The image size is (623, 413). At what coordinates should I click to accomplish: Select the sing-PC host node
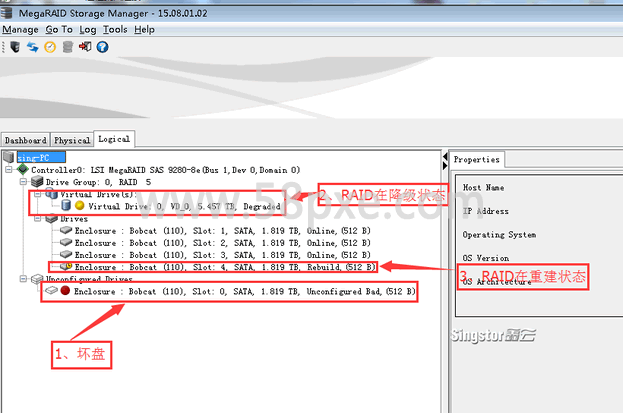click(x=41, y=157)
